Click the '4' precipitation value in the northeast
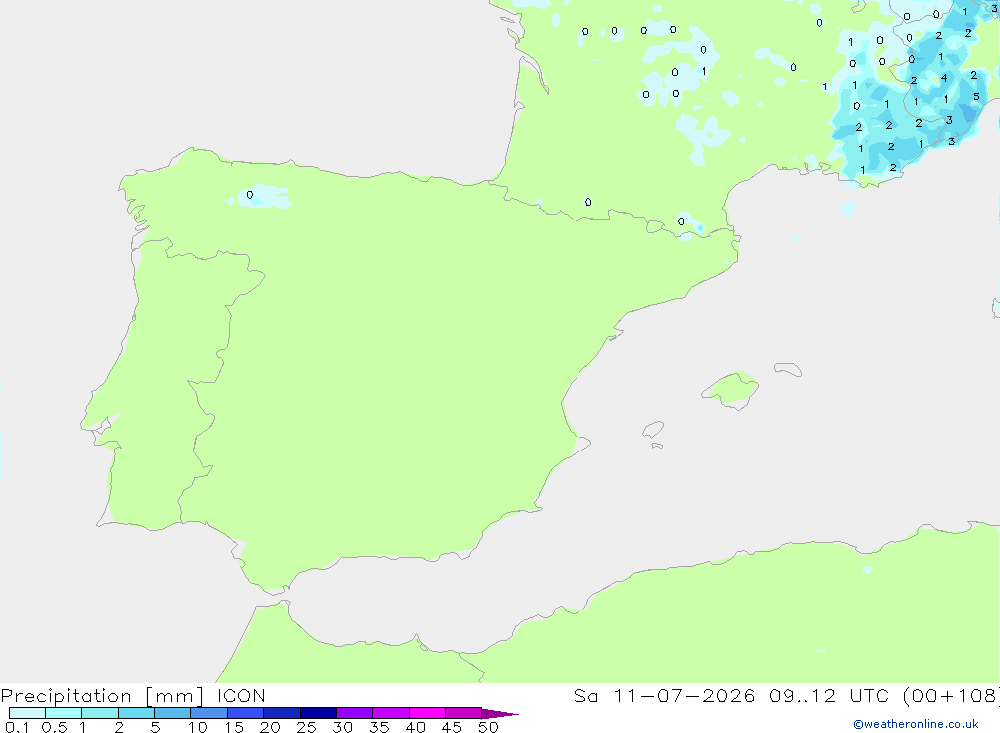Image resolution: width=1000 pixels, height=733 pixels. pyautogui.click(x=944, y=78)
